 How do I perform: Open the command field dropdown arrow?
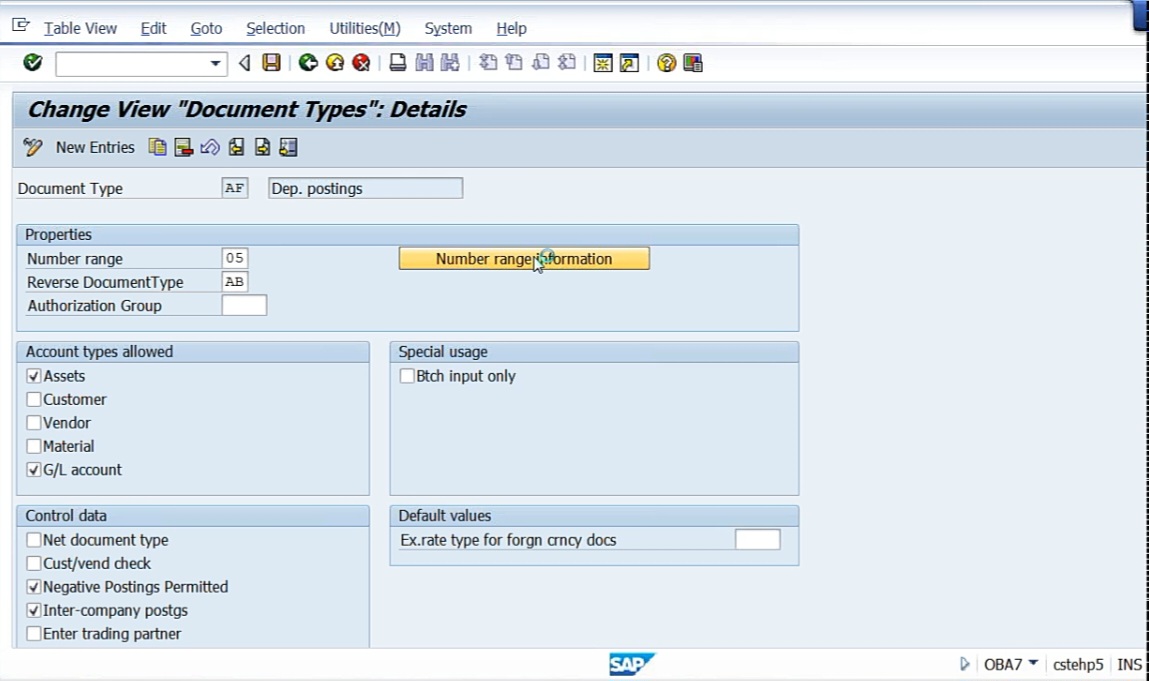[x=215, y=64]
